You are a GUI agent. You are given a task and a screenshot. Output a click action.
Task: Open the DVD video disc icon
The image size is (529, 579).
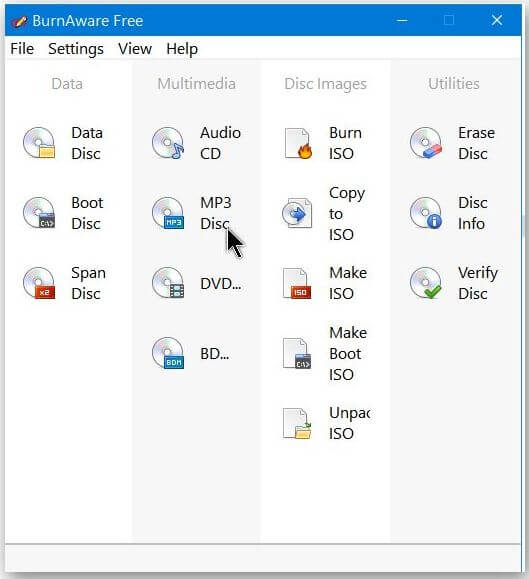click(x=168, y=283)
